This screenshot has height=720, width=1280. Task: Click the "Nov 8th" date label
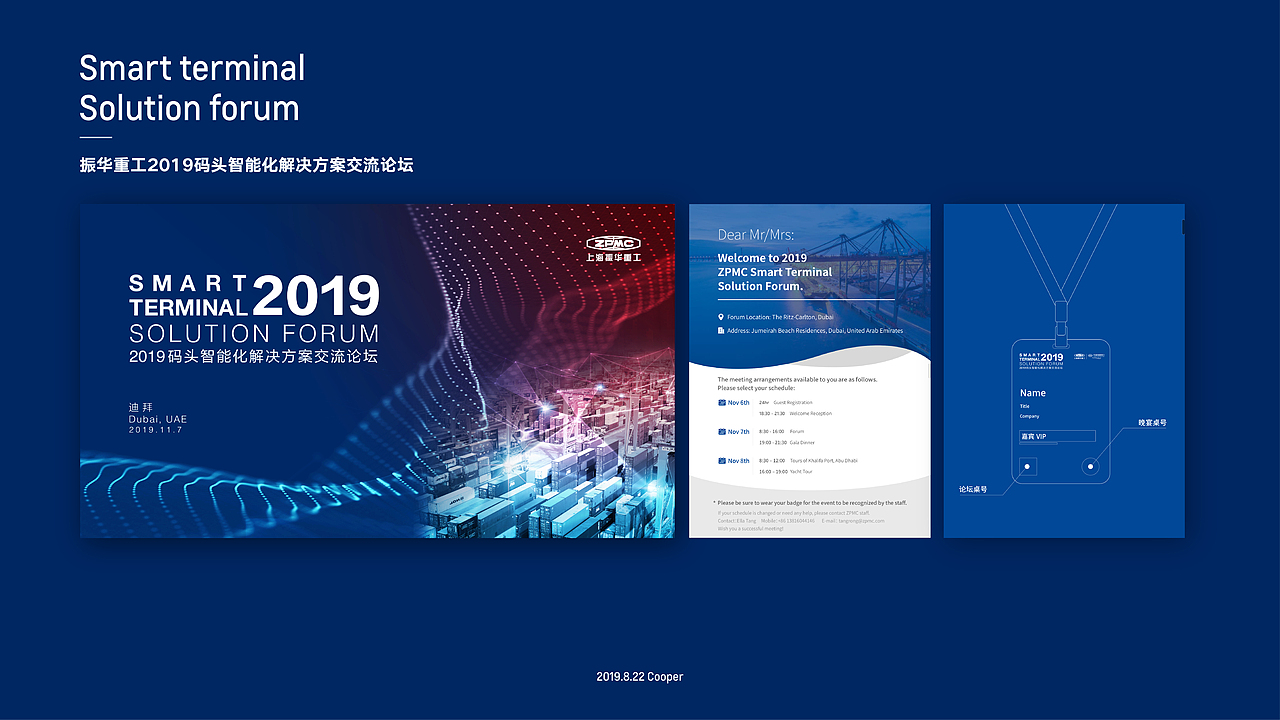pyautogui.click(x=738, y=461)
